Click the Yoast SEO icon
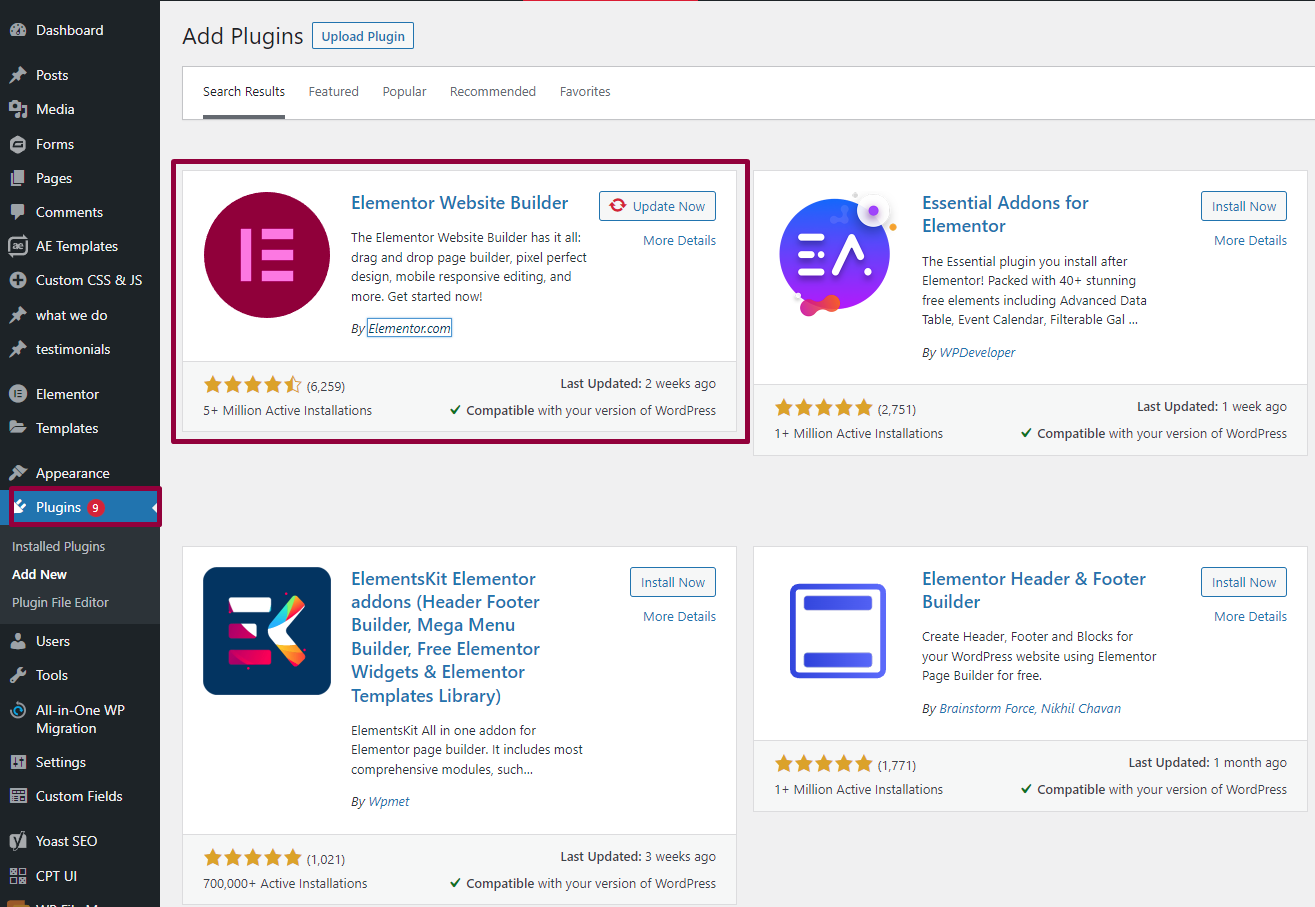1315x907 pixels. (x=18, y=841)
